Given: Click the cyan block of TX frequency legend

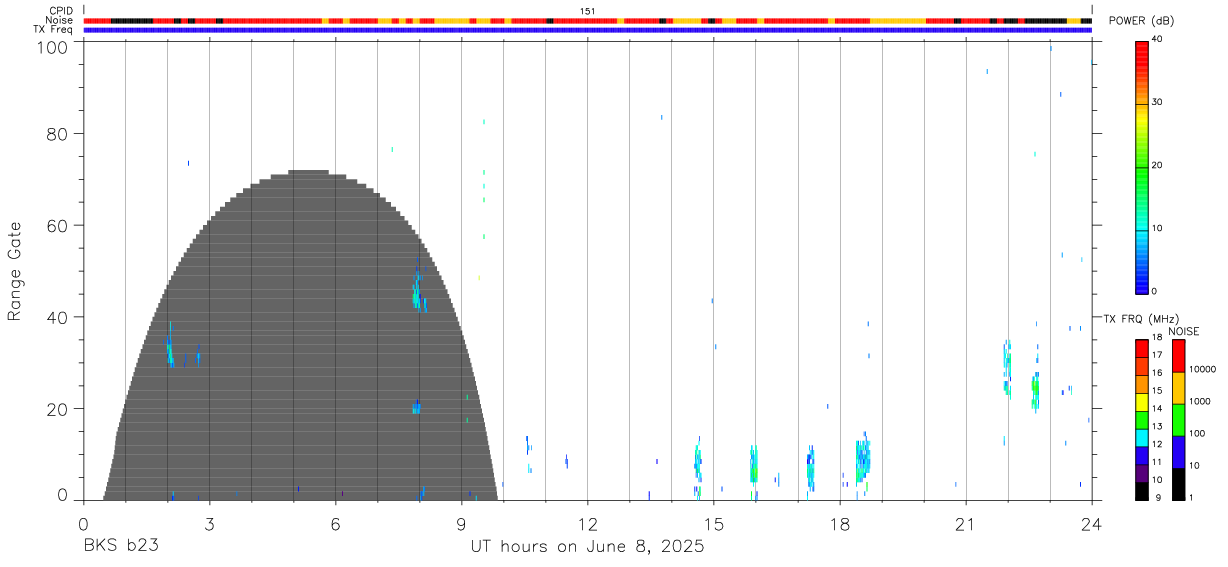Looking at the screenshot, I should (x=1141, y=438).
